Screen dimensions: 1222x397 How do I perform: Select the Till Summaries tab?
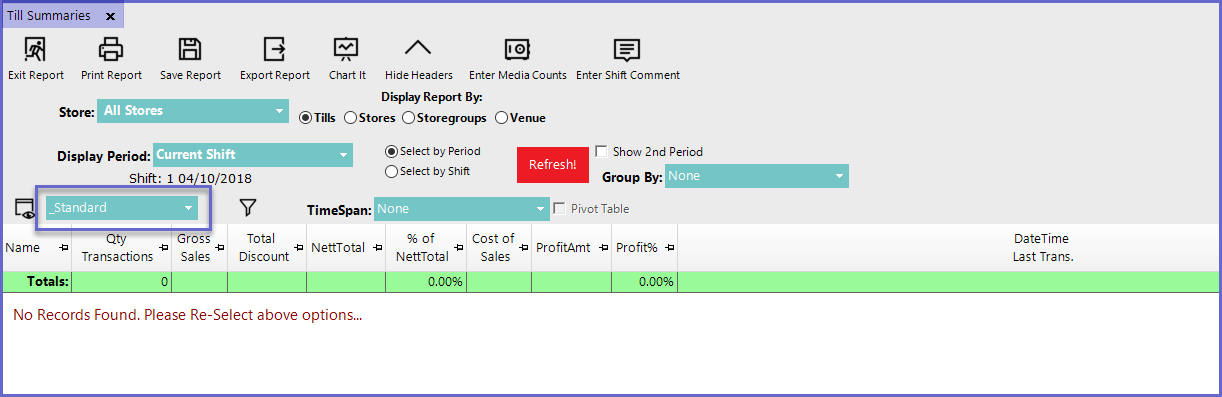point(49,16)
